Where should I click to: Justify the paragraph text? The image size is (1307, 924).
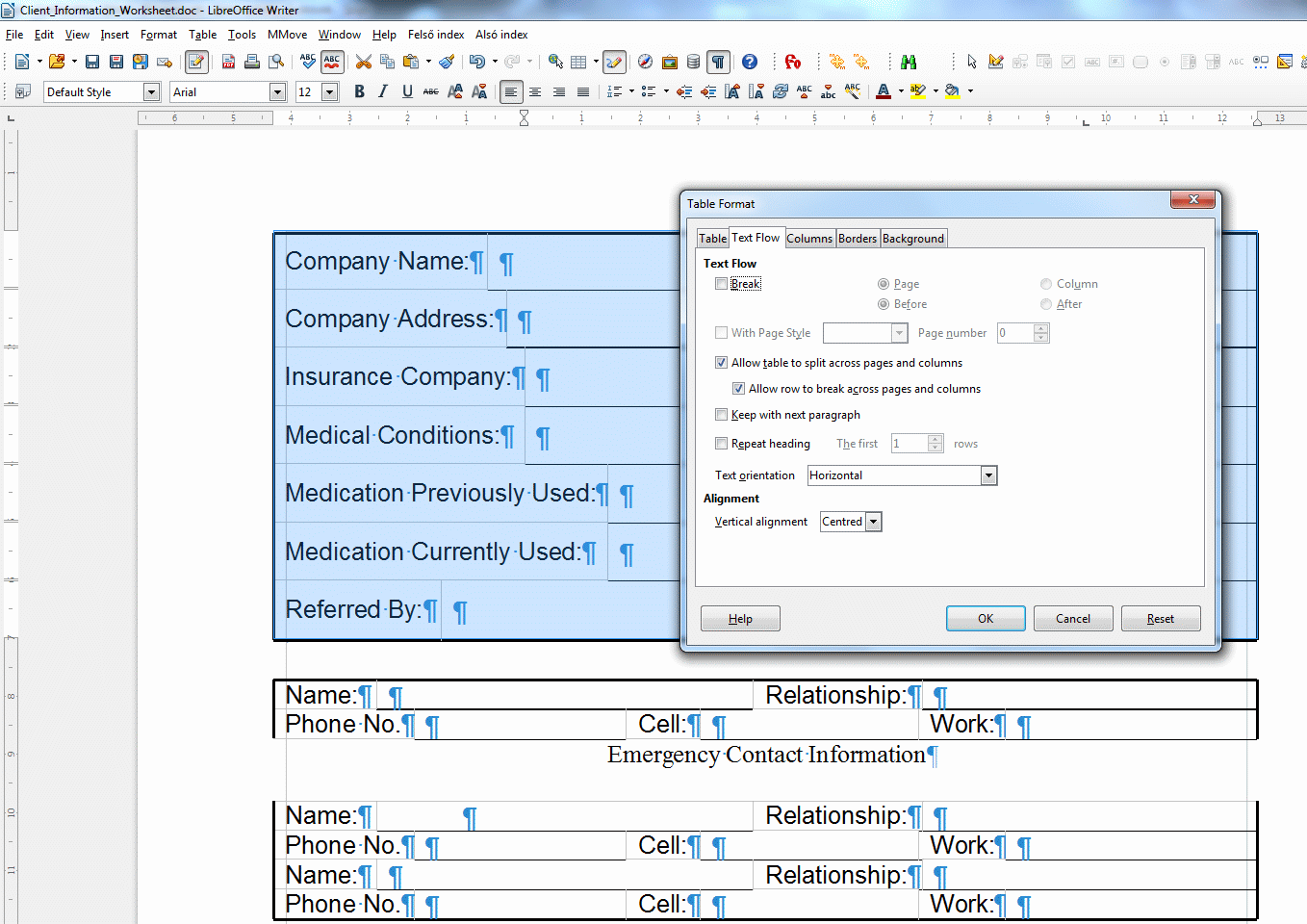click(583, 91)
